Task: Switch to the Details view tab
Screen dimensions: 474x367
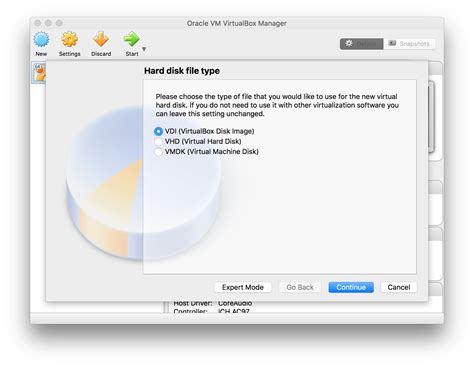Action: click(x=361, y=44)
